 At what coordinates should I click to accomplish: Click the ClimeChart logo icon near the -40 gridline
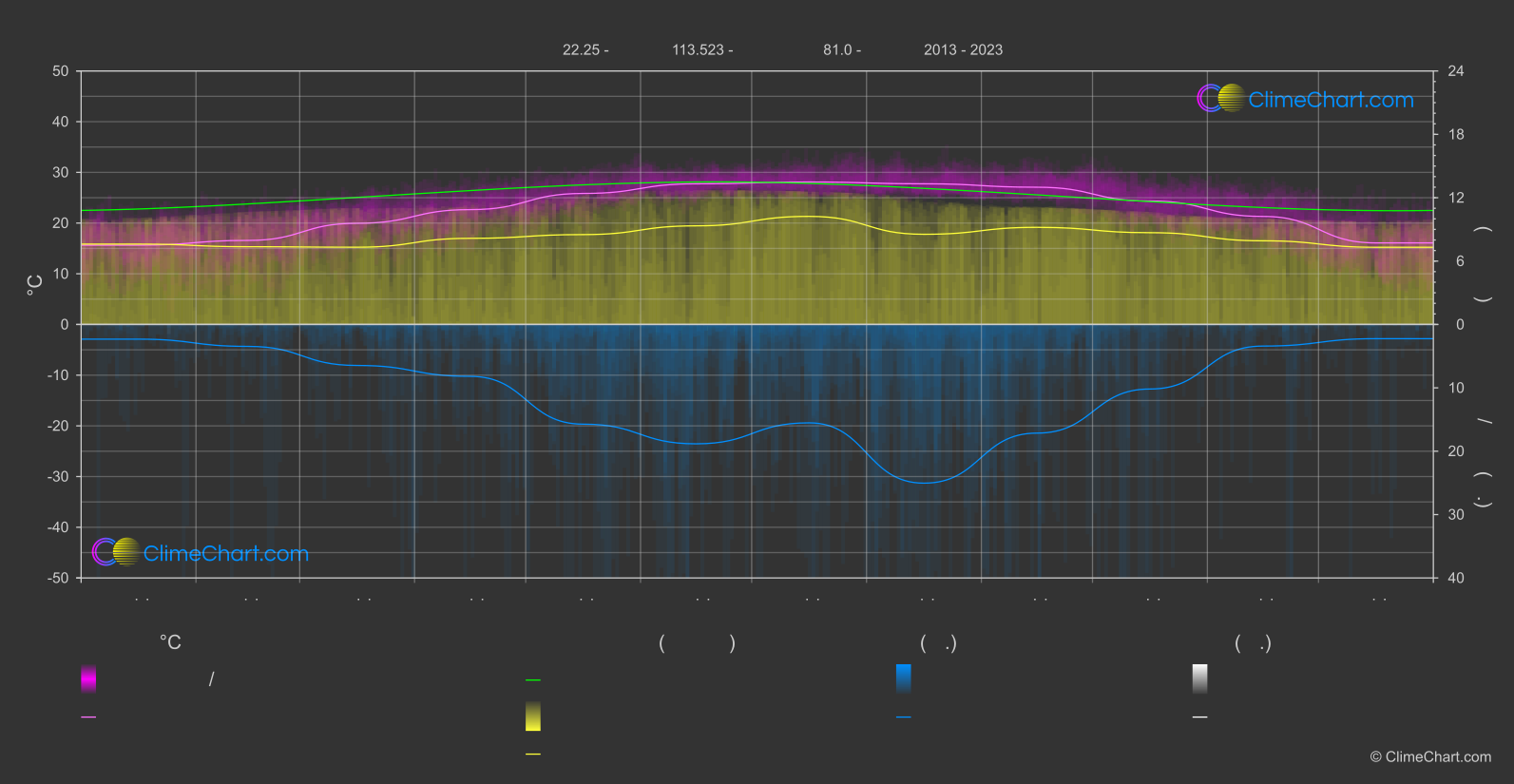(x=116, y=552)
